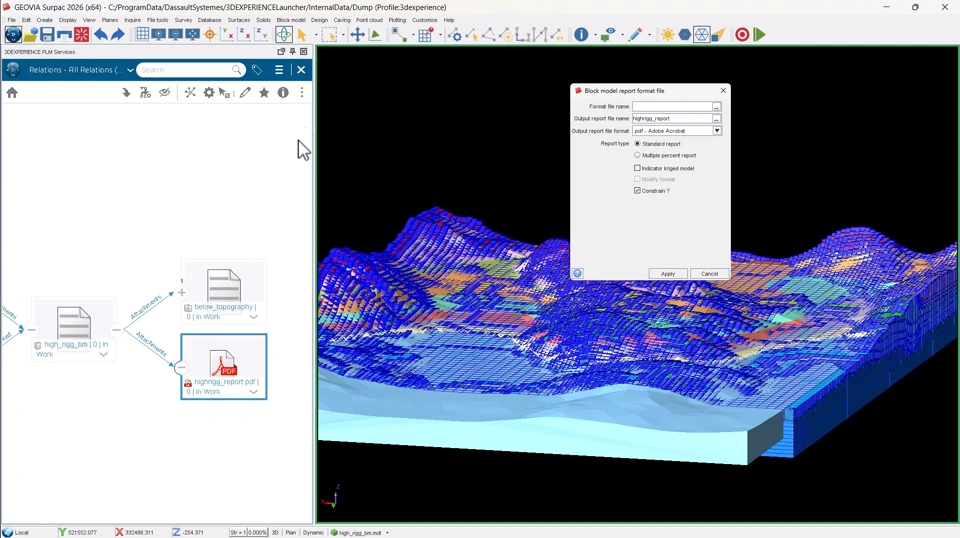Screen dimensions: 960x538
Task: Open the Surfaces menu
Action: (239, 20)
